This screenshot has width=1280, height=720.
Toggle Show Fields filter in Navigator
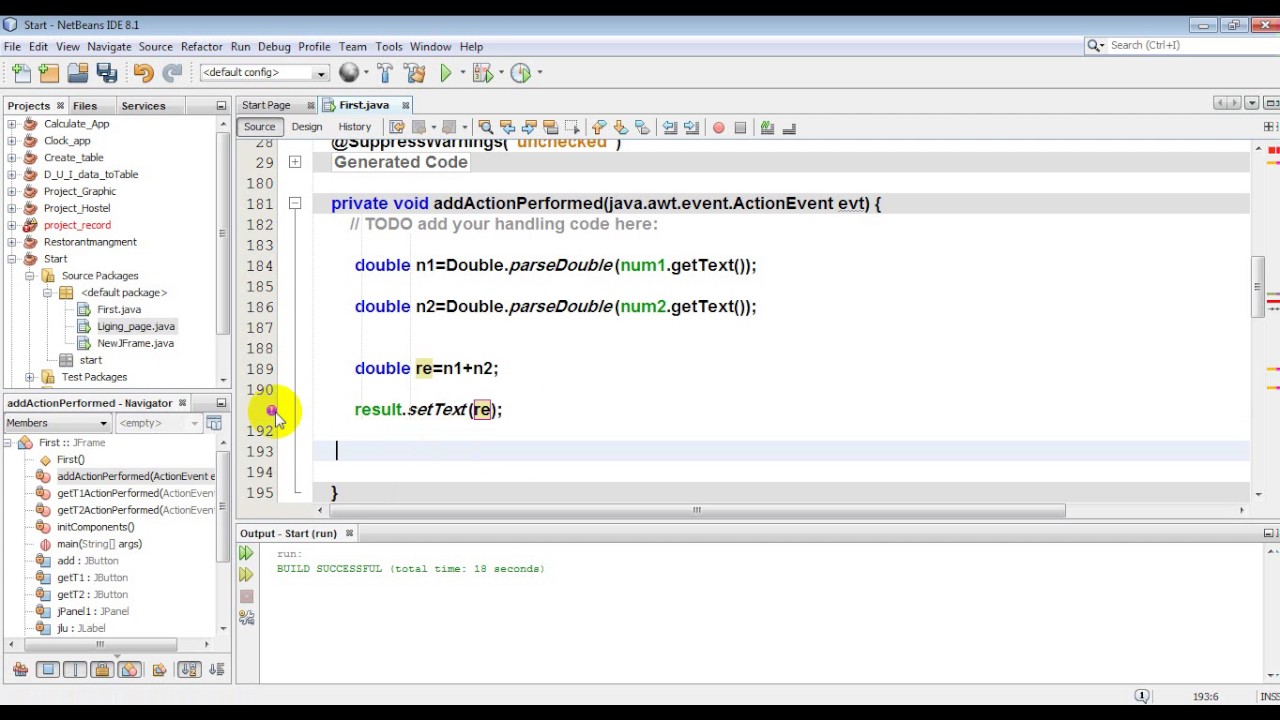coord(48,670)
